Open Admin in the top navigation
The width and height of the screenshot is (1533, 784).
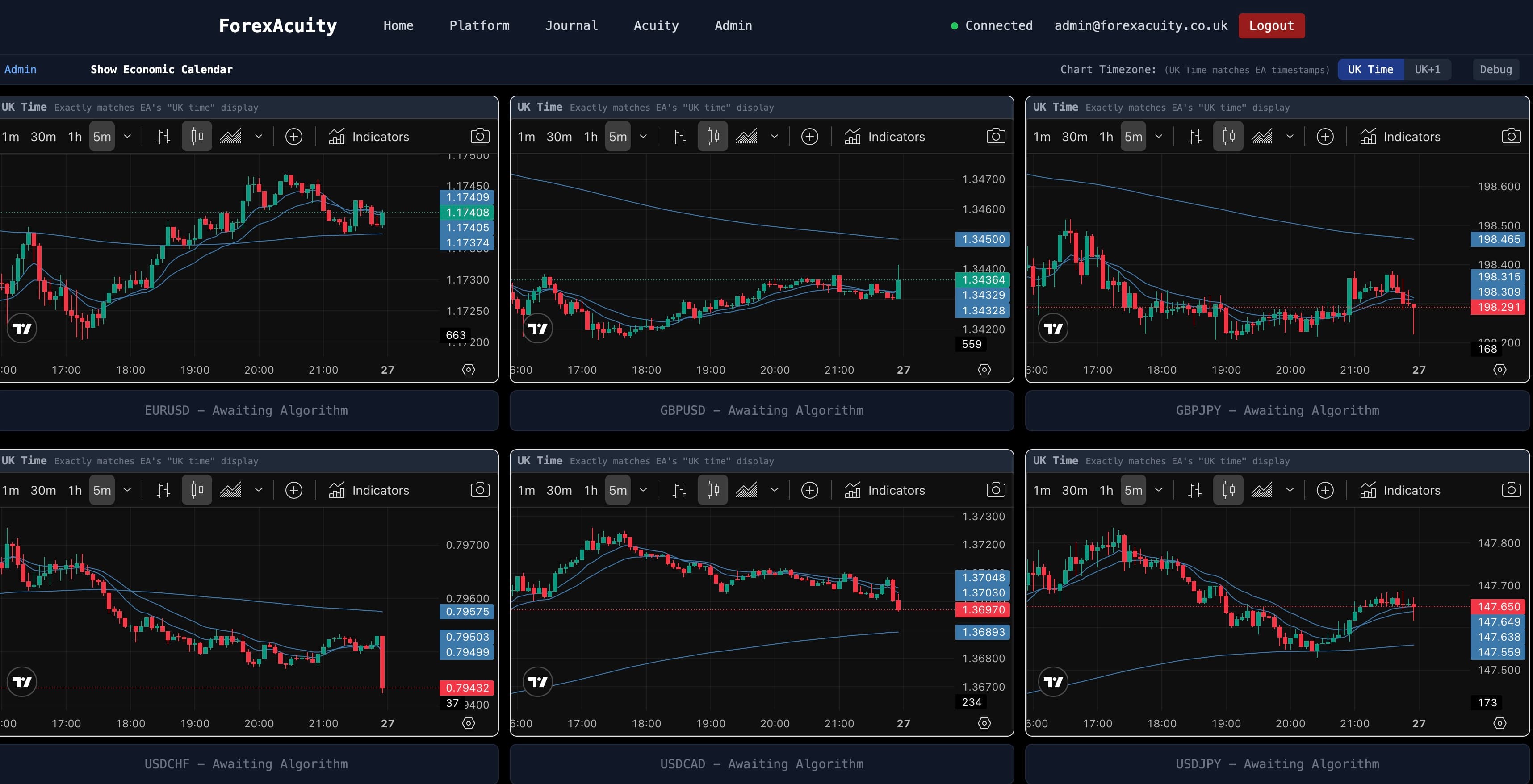point(733,25)
